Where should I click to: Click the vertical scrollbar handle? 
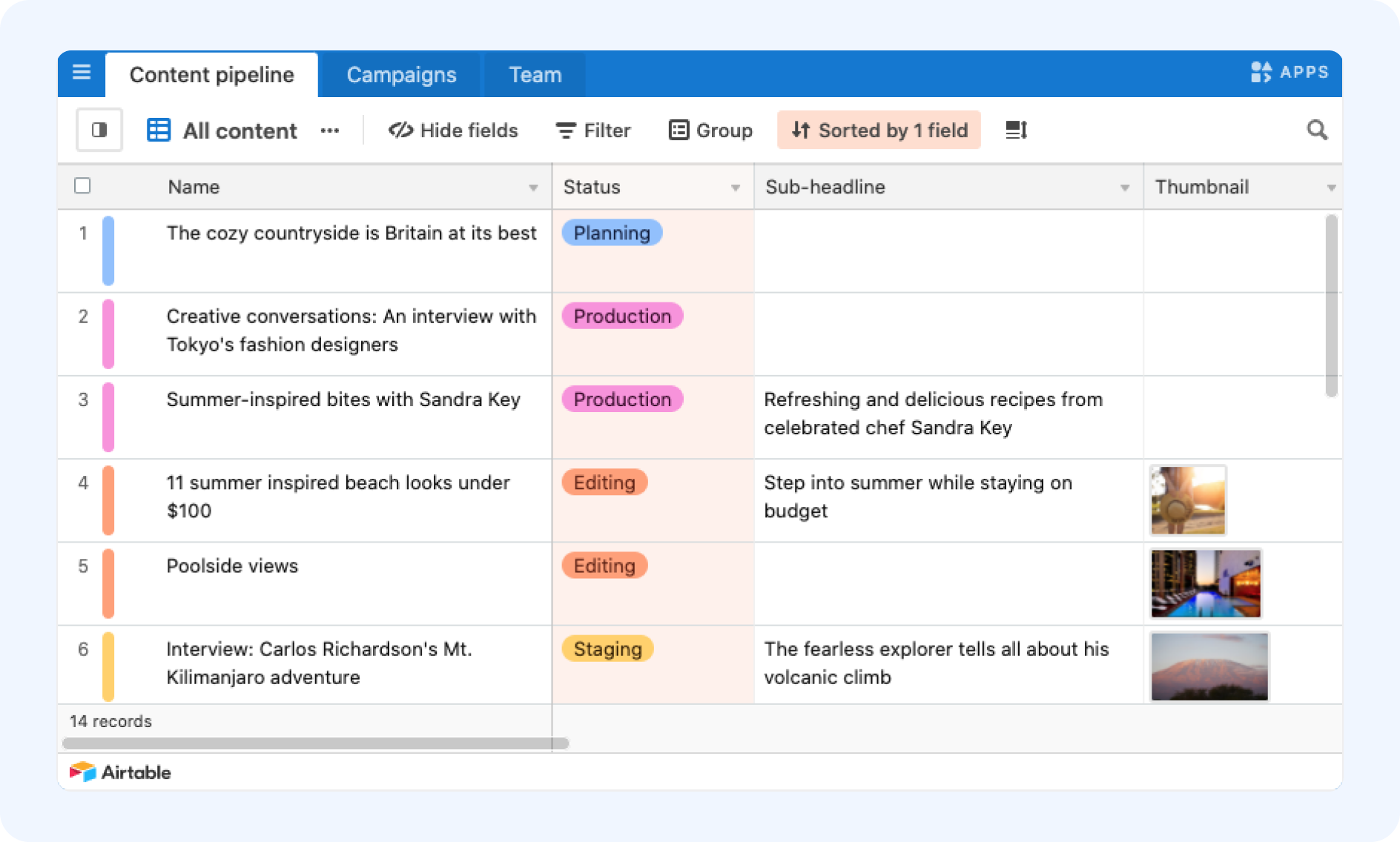[x=1331, y=305]
